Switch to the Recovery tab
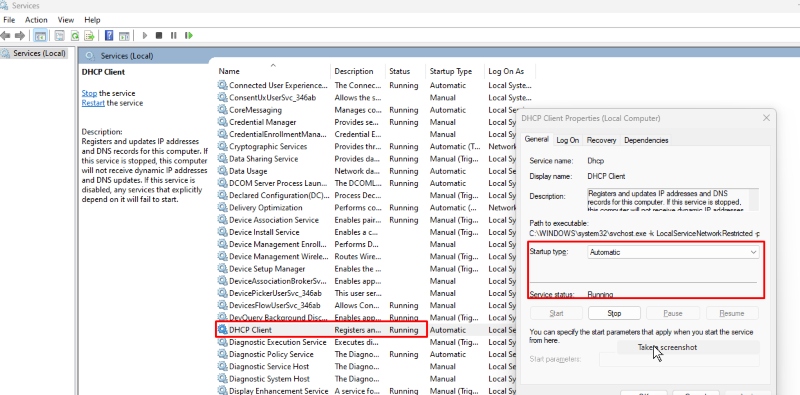Image resolution: width=800 pixels, height=395 pixels. [x=601, y=140]
